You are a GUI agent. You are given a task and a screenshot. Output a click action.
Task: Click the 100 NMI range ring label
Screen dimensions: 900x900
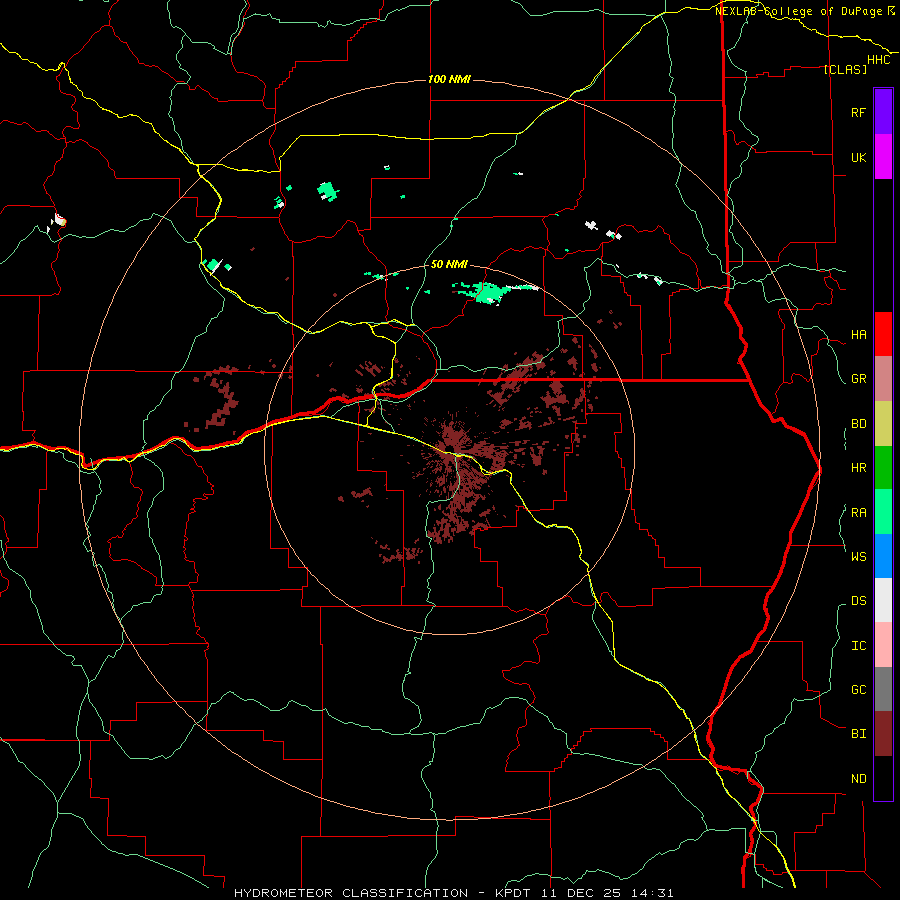point(449,79)
